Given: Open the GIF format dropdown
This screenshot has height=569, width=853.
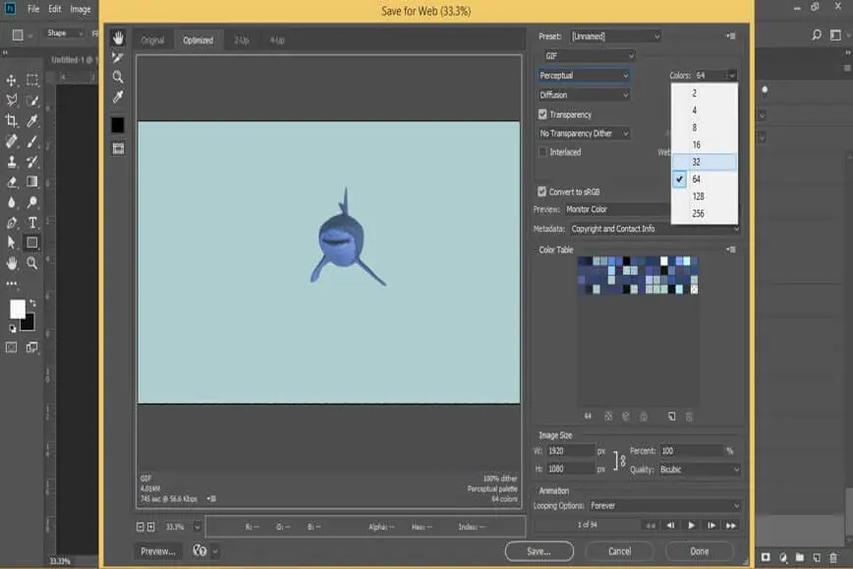Looking at the screenshot, I should 590,55.
